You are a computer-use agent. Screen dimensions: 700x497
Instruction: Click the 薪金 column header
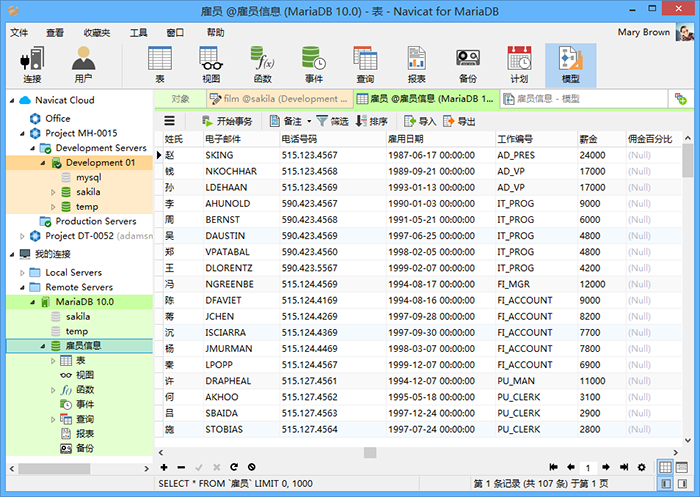click(x=601, y=139)
